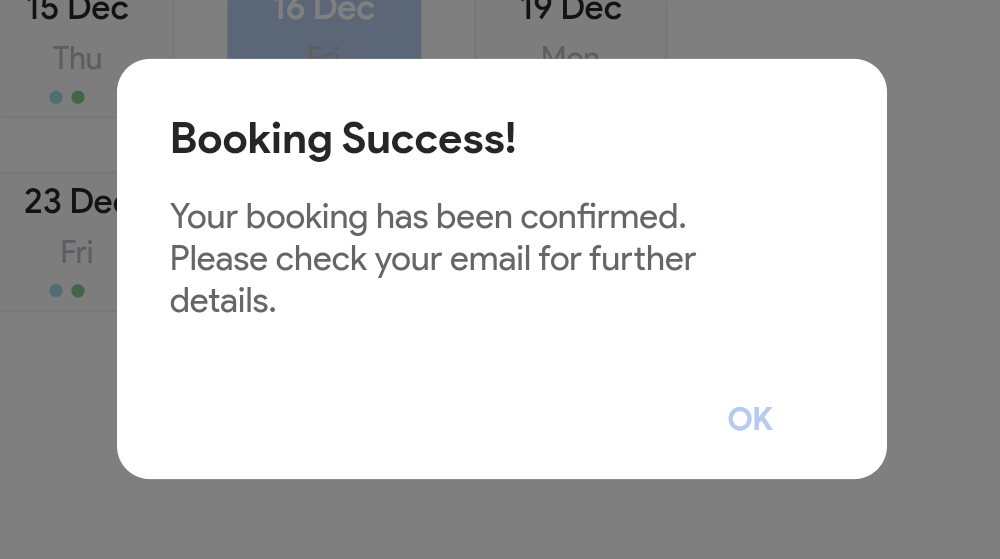Click the green dot under 23 Dec Fri
This screenshot has width=1000, height=559.
pyautogui.click(x=78, y=291)
